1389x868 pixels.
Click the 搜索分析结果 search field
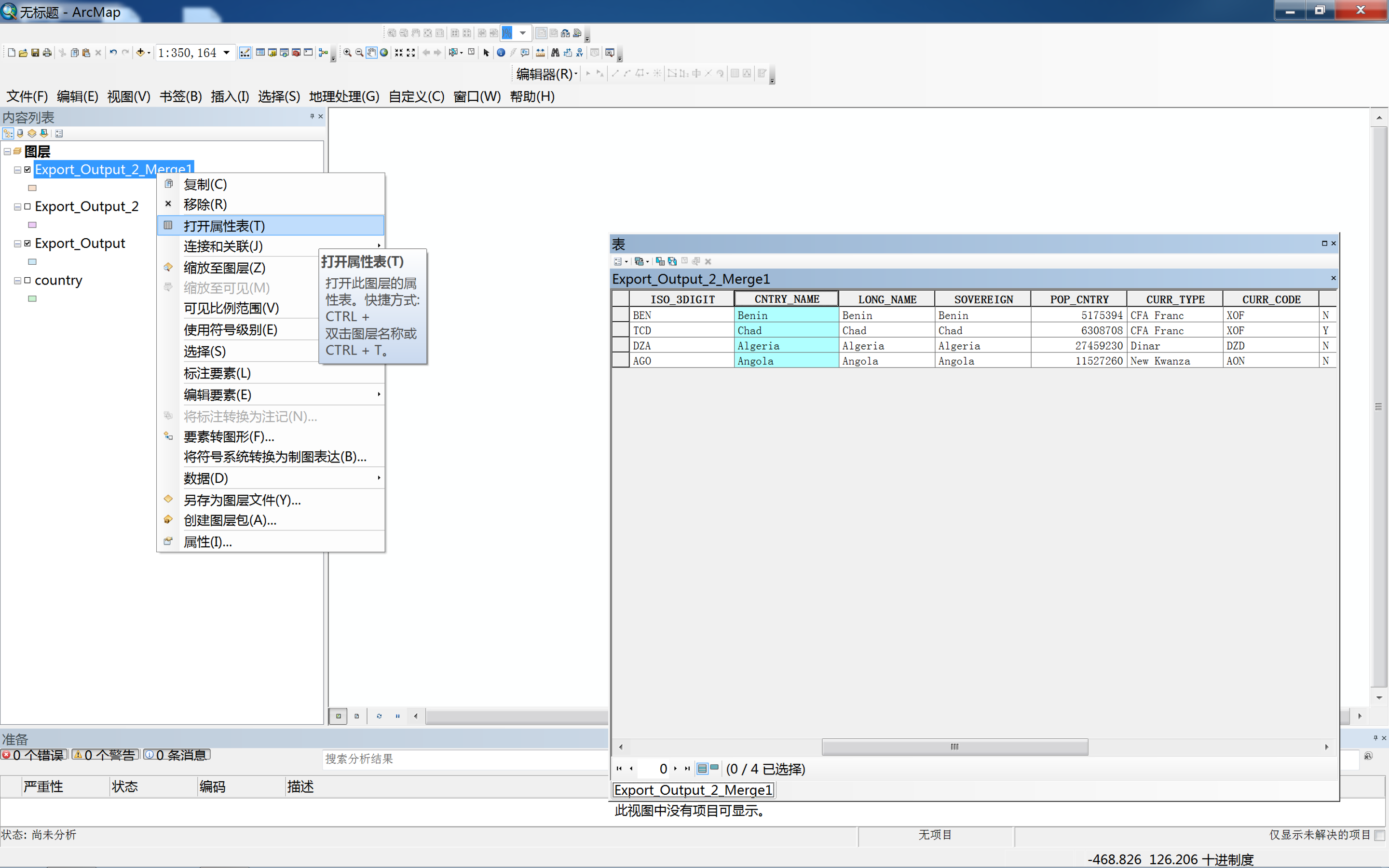(459, 759)
